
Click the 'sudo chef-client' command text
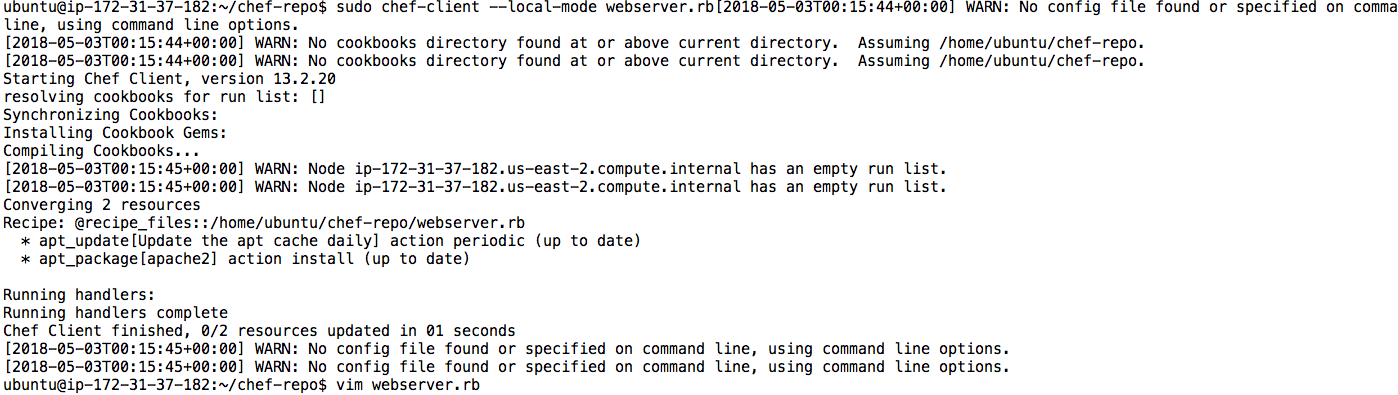[410, 8]
